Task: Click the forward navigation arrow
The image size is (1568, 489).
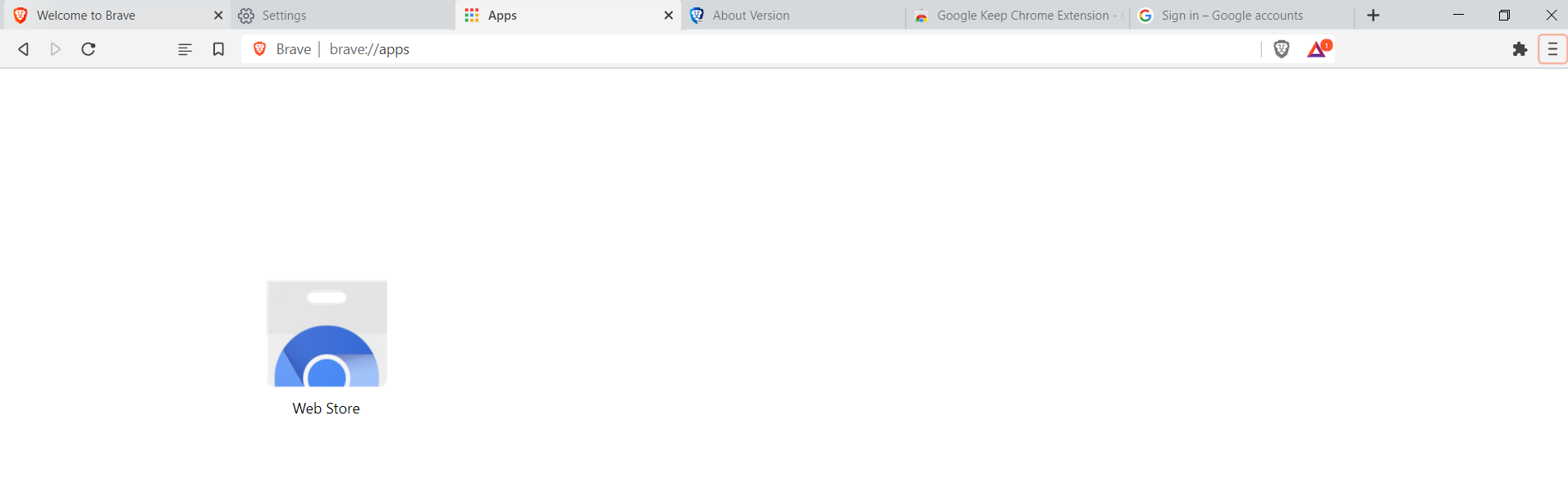Action: (56, 49)
